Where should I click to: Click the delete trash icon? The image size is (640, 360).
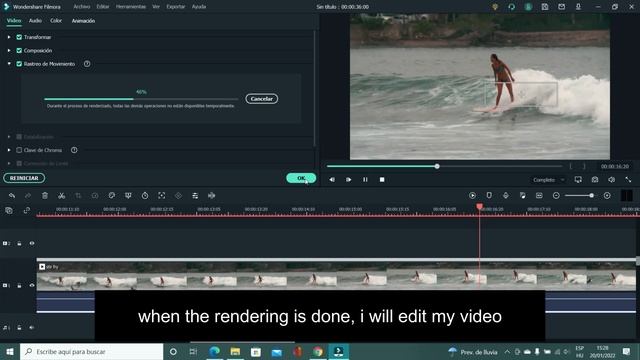tap(45, 196)
